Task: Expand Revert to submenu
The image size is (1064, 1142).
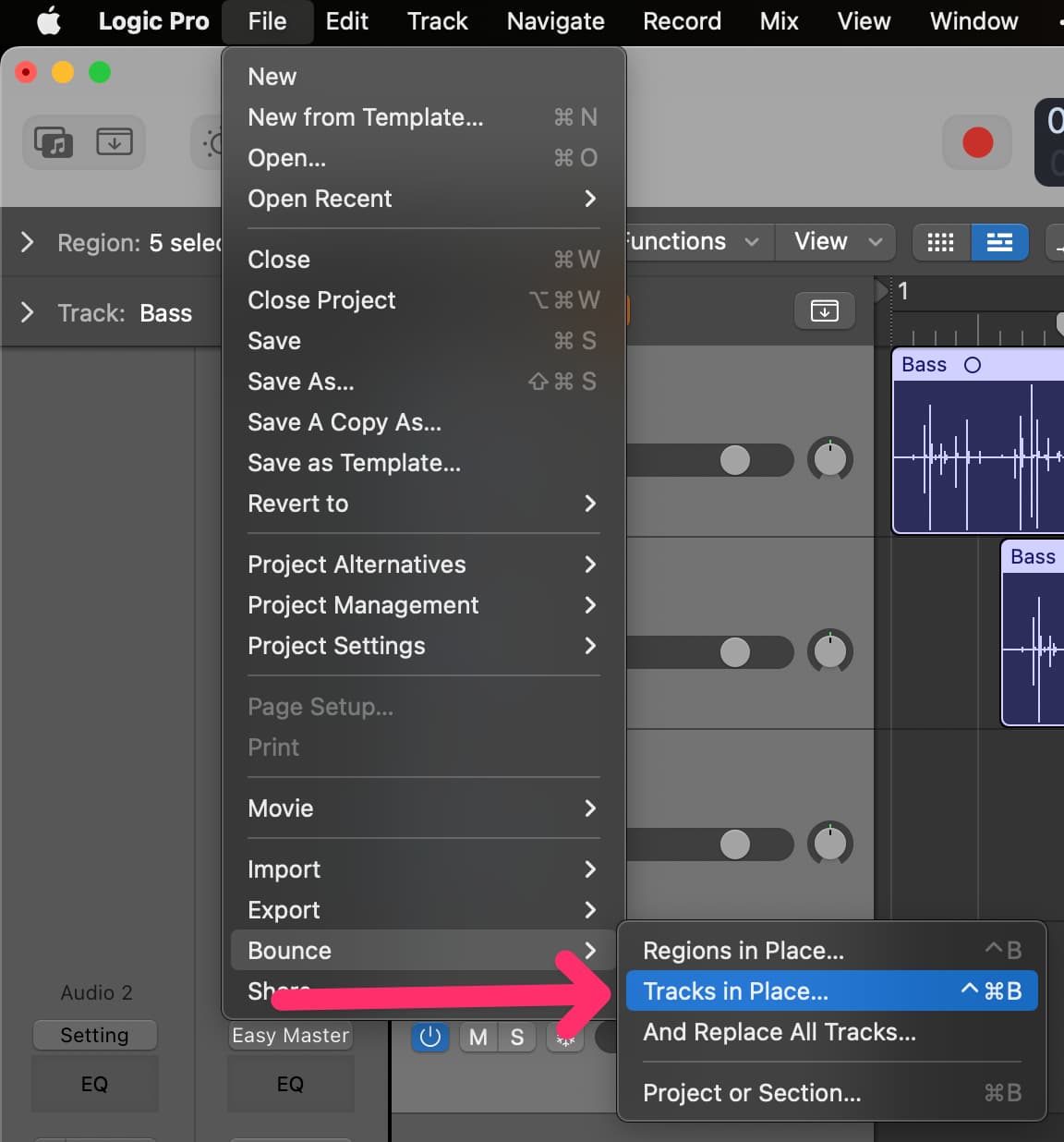Action: click(423, 504)
